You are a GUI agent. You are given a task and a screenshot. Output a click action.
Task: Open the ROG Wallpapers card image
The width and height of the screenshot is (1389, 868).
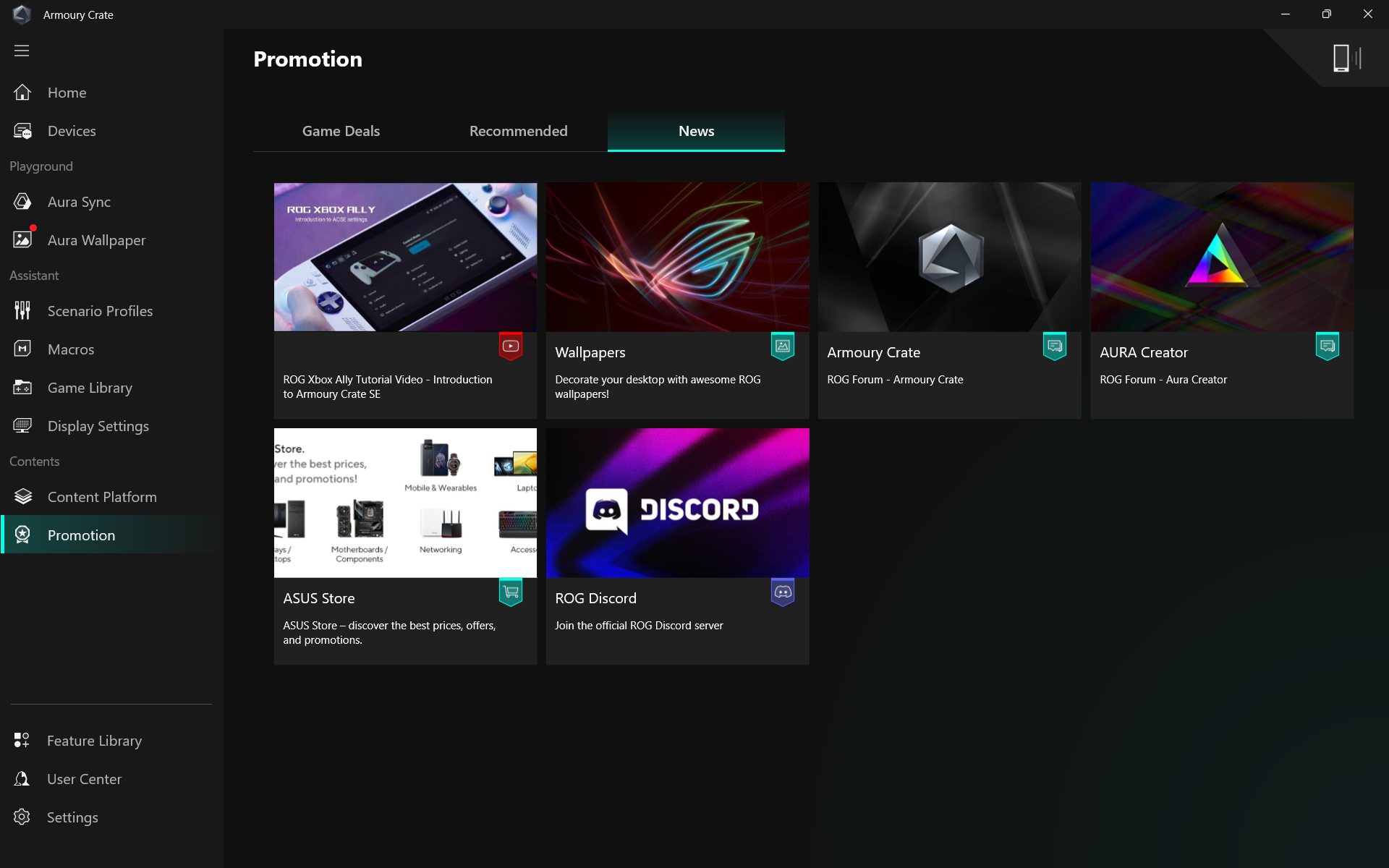pyautogui.click(x=678, y=257)
